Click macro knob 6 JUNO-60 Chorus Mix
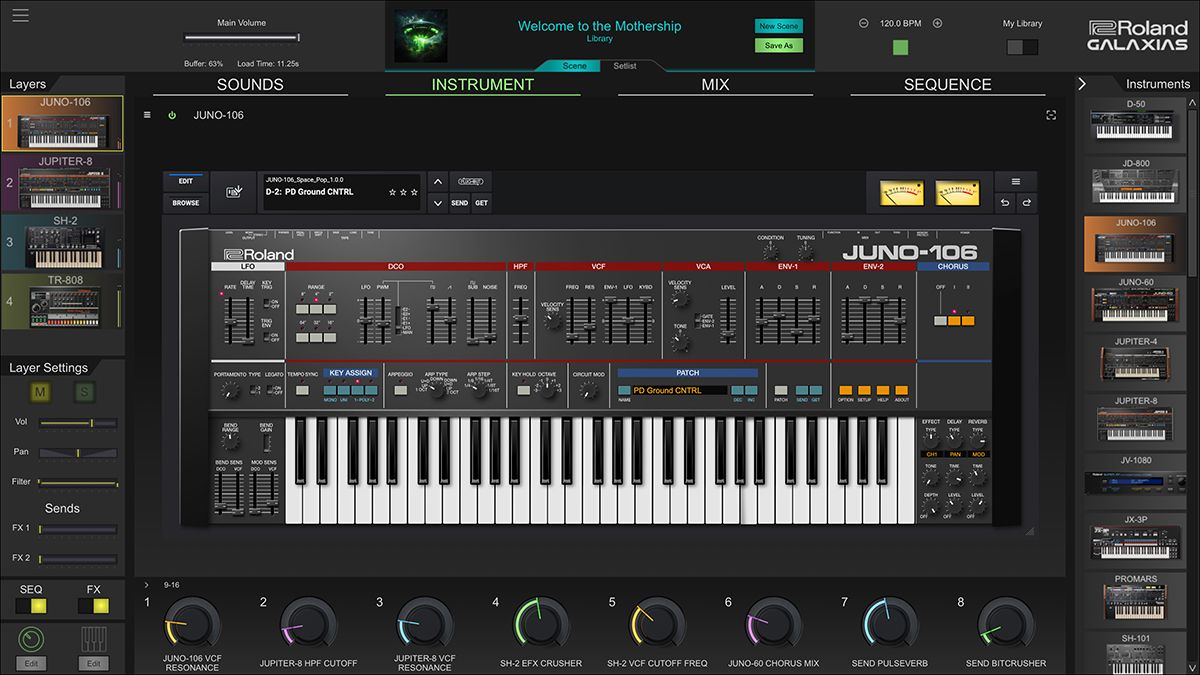The image size is (1200, 675). [774, 622]
